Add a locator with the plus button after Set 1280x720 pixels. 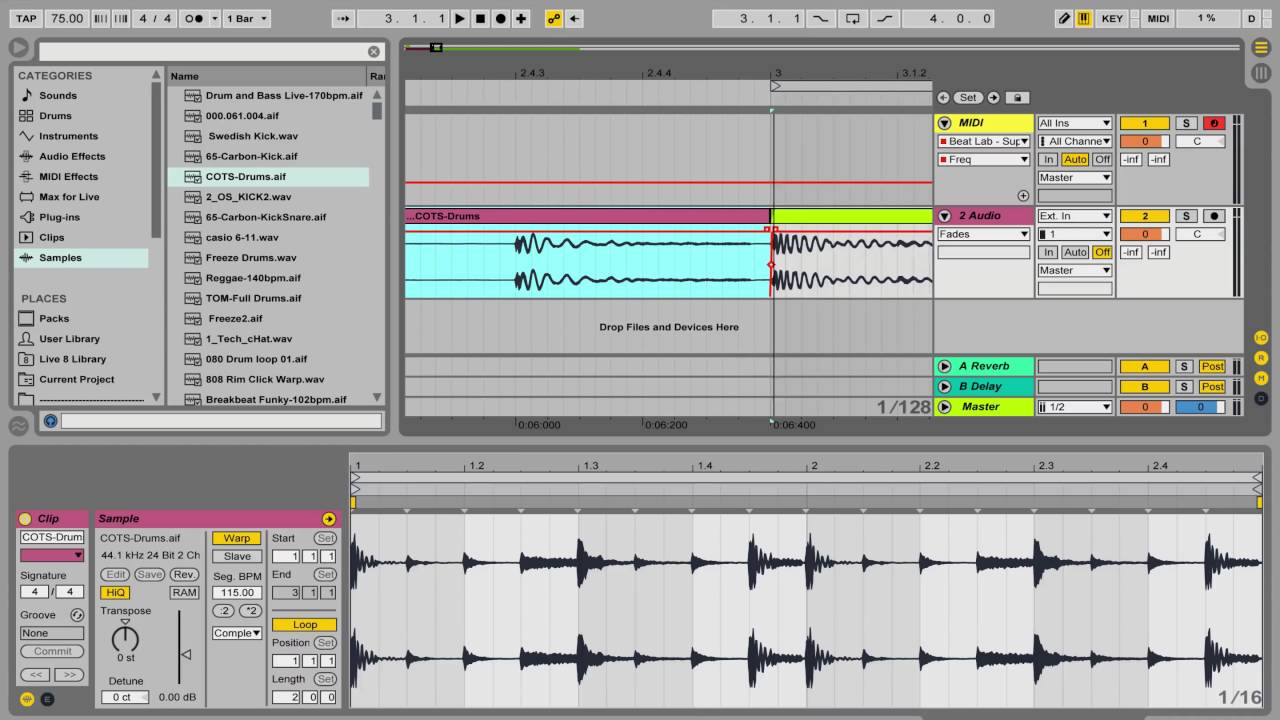pyautogui.click(x=993, y=97)
